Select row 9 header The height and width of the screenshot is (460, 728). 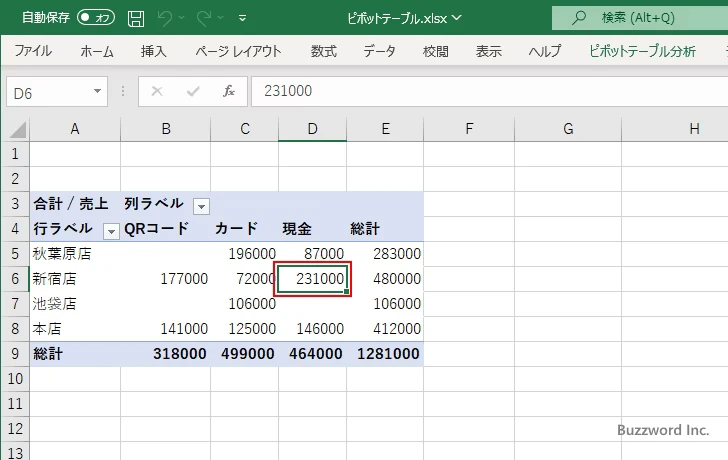point(15,354)
